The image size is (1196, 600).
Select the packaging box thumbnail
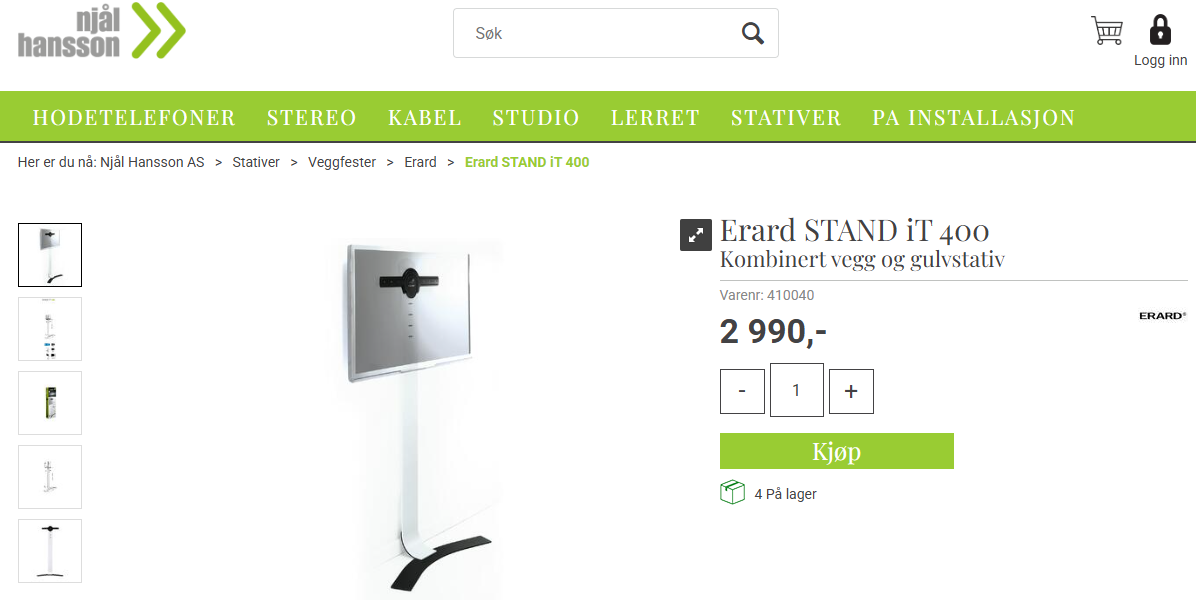tap(50, 403)
